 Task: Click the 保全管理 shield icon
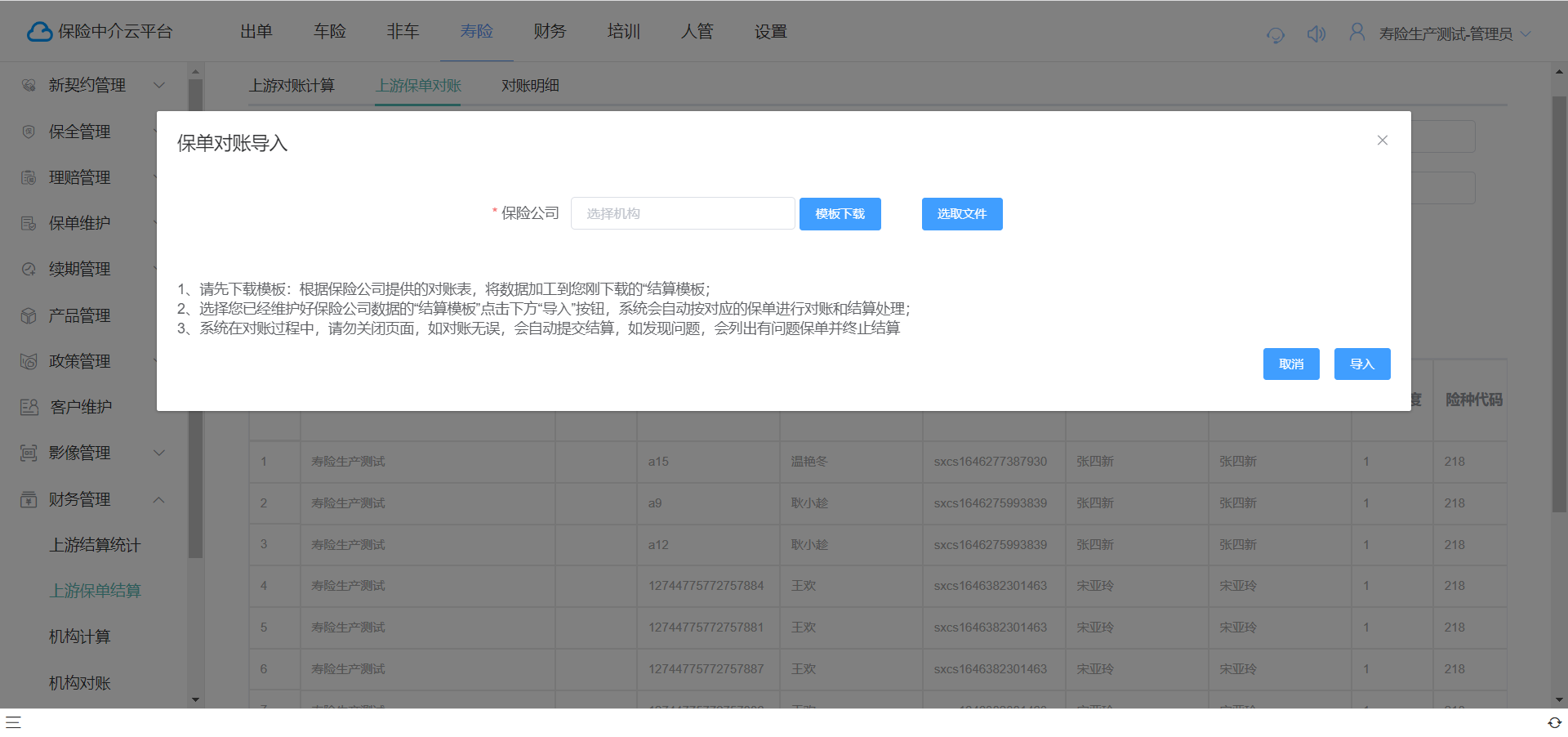(29, 132)
